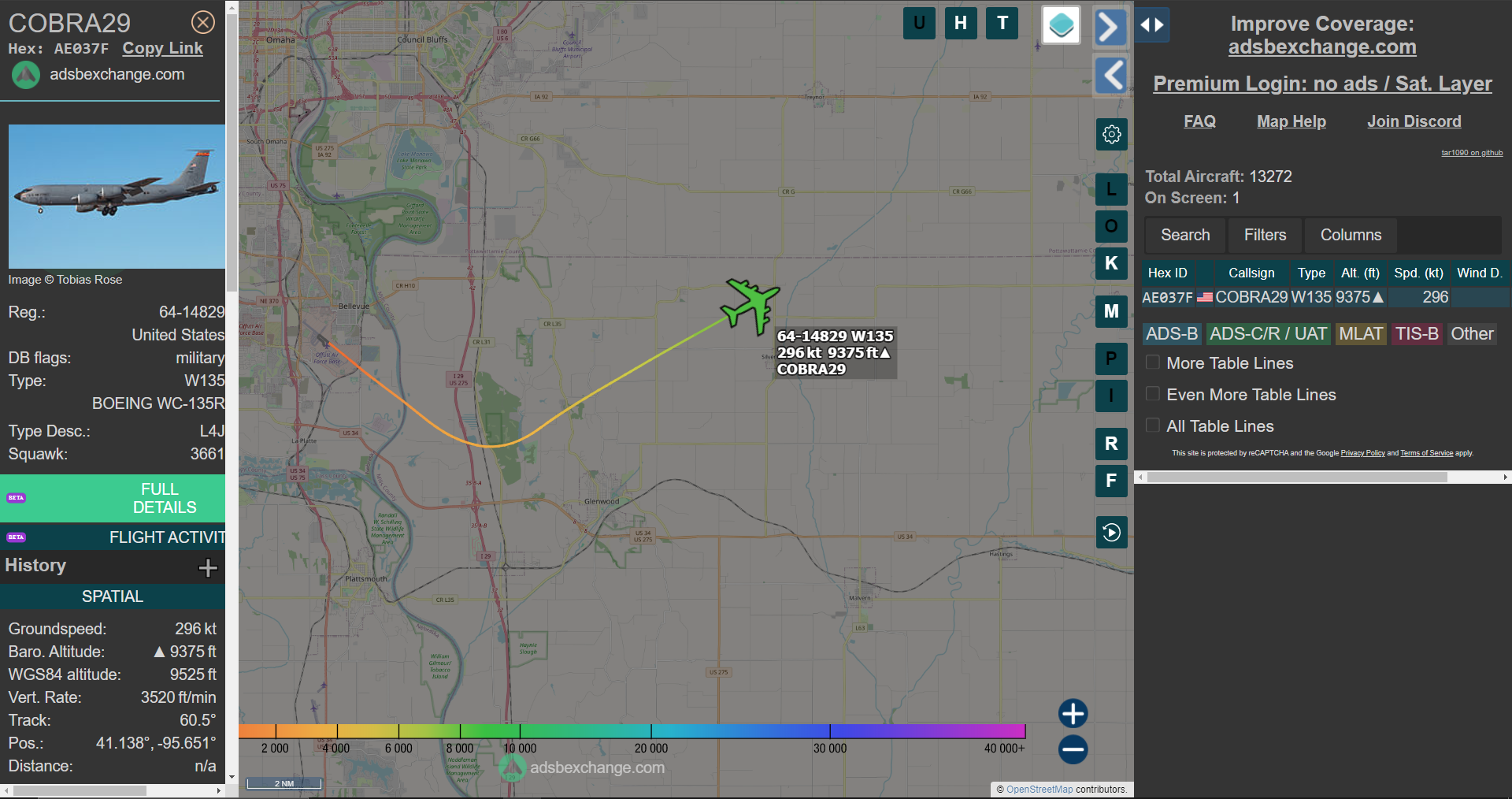The image size is (1512, 799).
Task: Toggle the I map option button
Action: [1111, 396]
